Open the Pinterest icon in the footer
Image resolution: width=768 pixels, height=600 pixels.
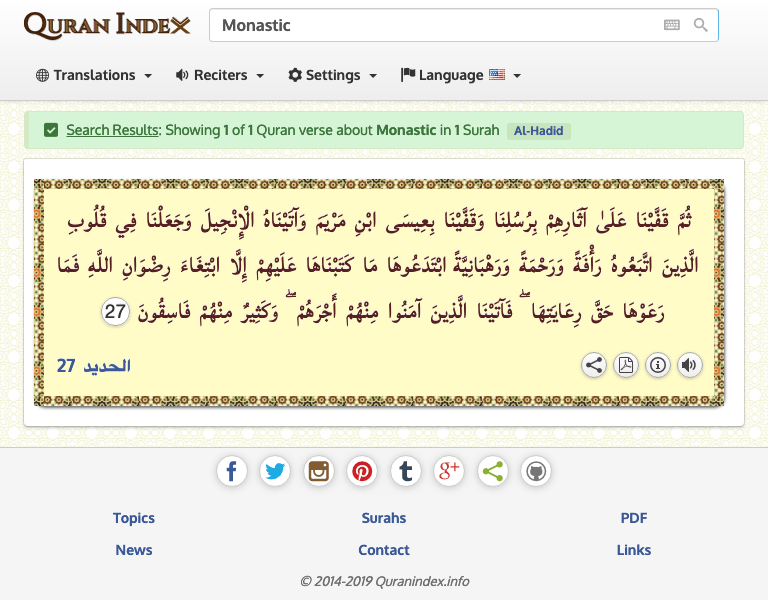(x=362, y=471)
